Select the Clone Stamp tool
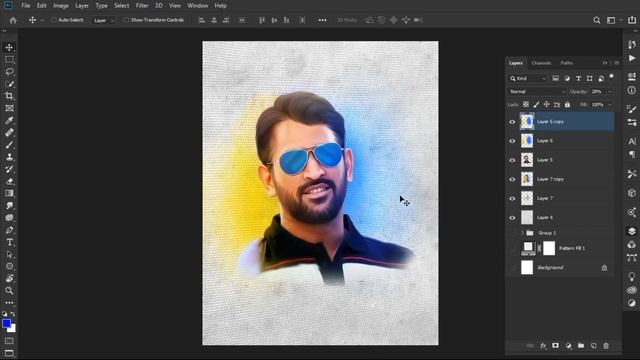 pos(9,157)
